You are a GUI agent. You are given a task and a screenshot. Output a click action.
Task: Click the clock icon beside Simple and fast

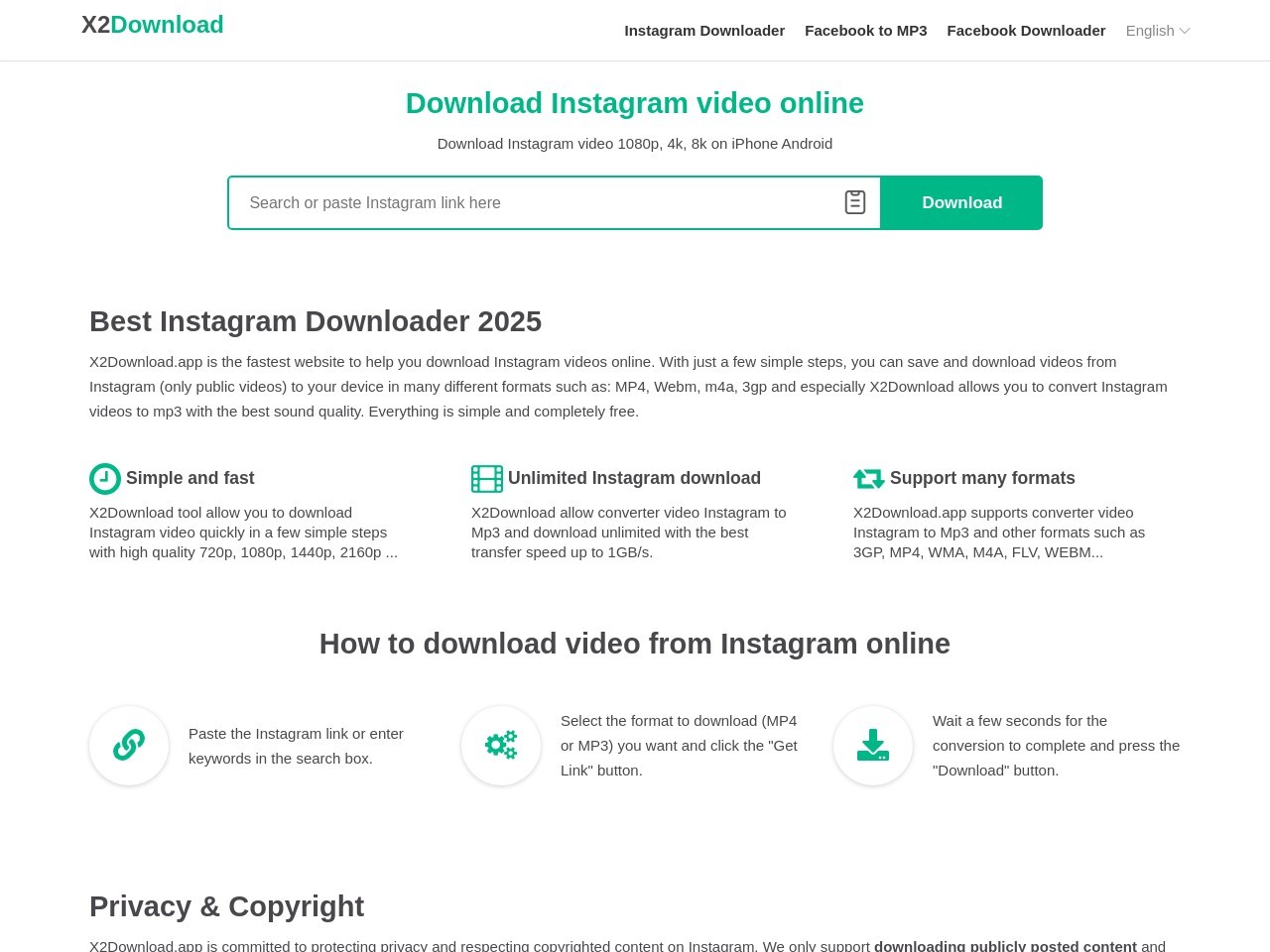click(x=105, y=479)
